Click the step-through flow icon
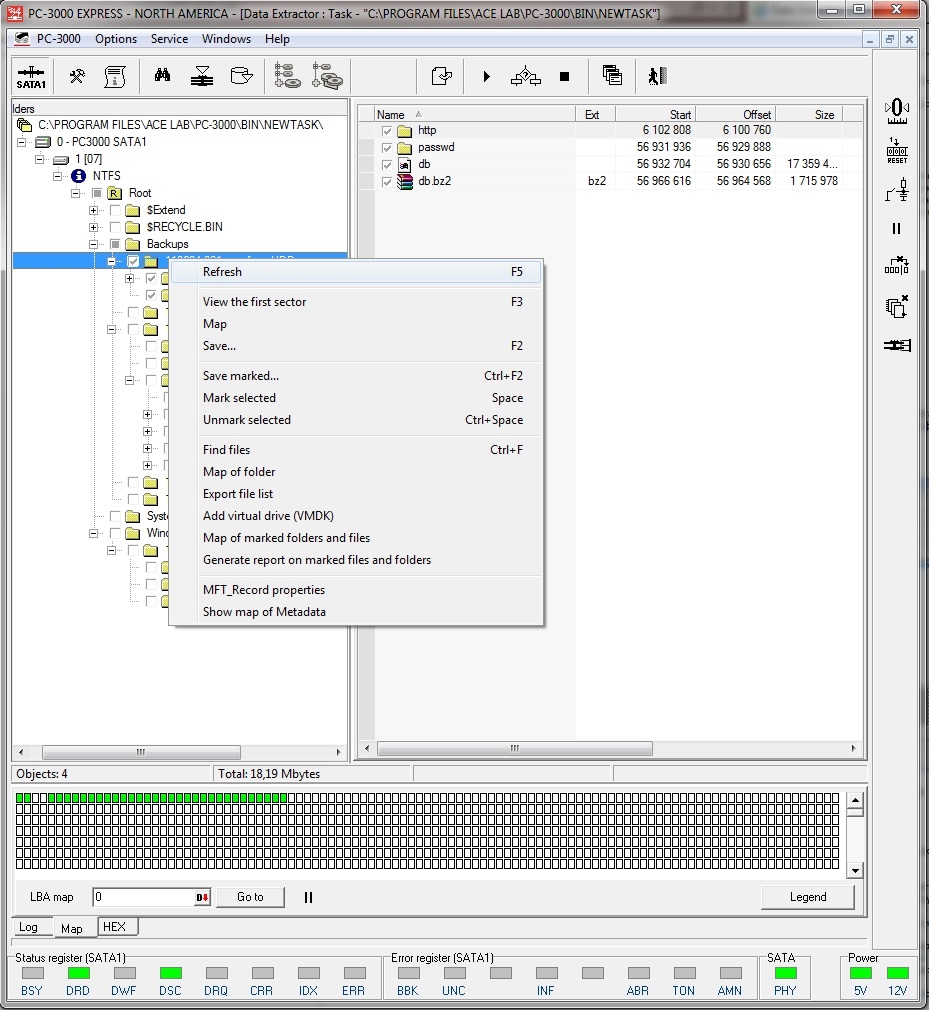The height and width of the screenshot is (1010, 929). [525, 77]
